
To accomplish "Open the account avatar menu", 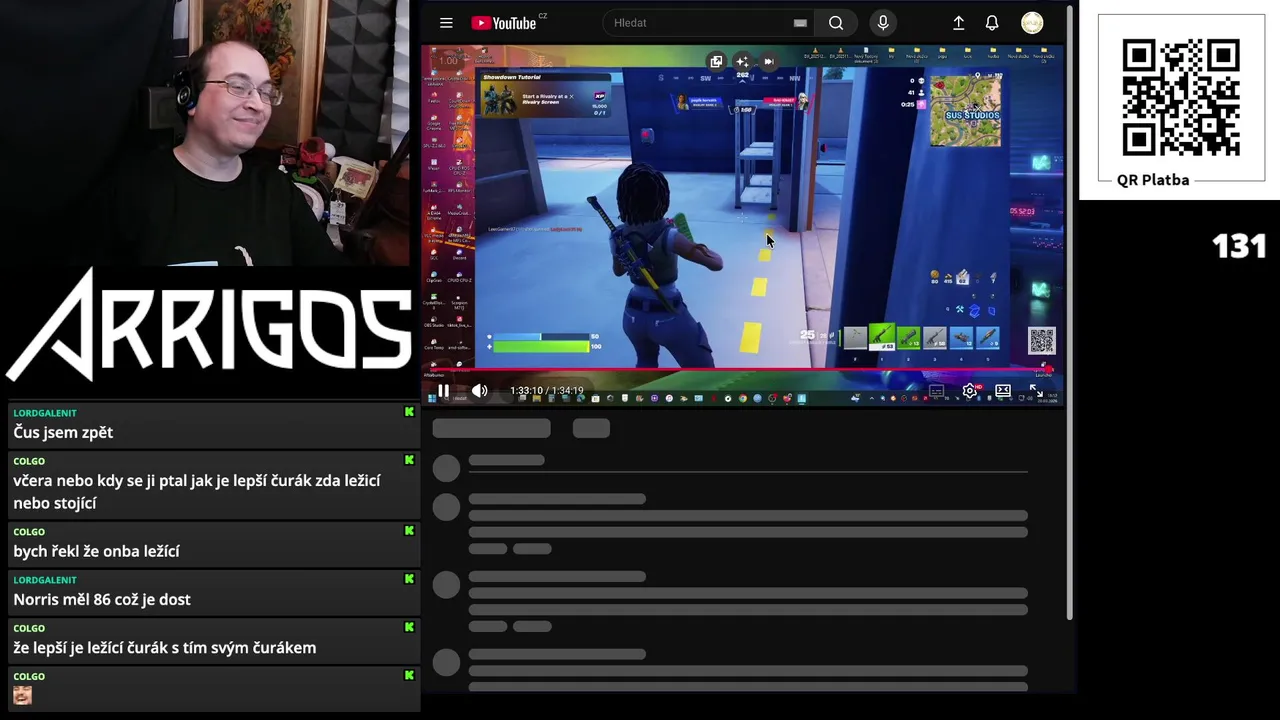I will coord(1032,23).
